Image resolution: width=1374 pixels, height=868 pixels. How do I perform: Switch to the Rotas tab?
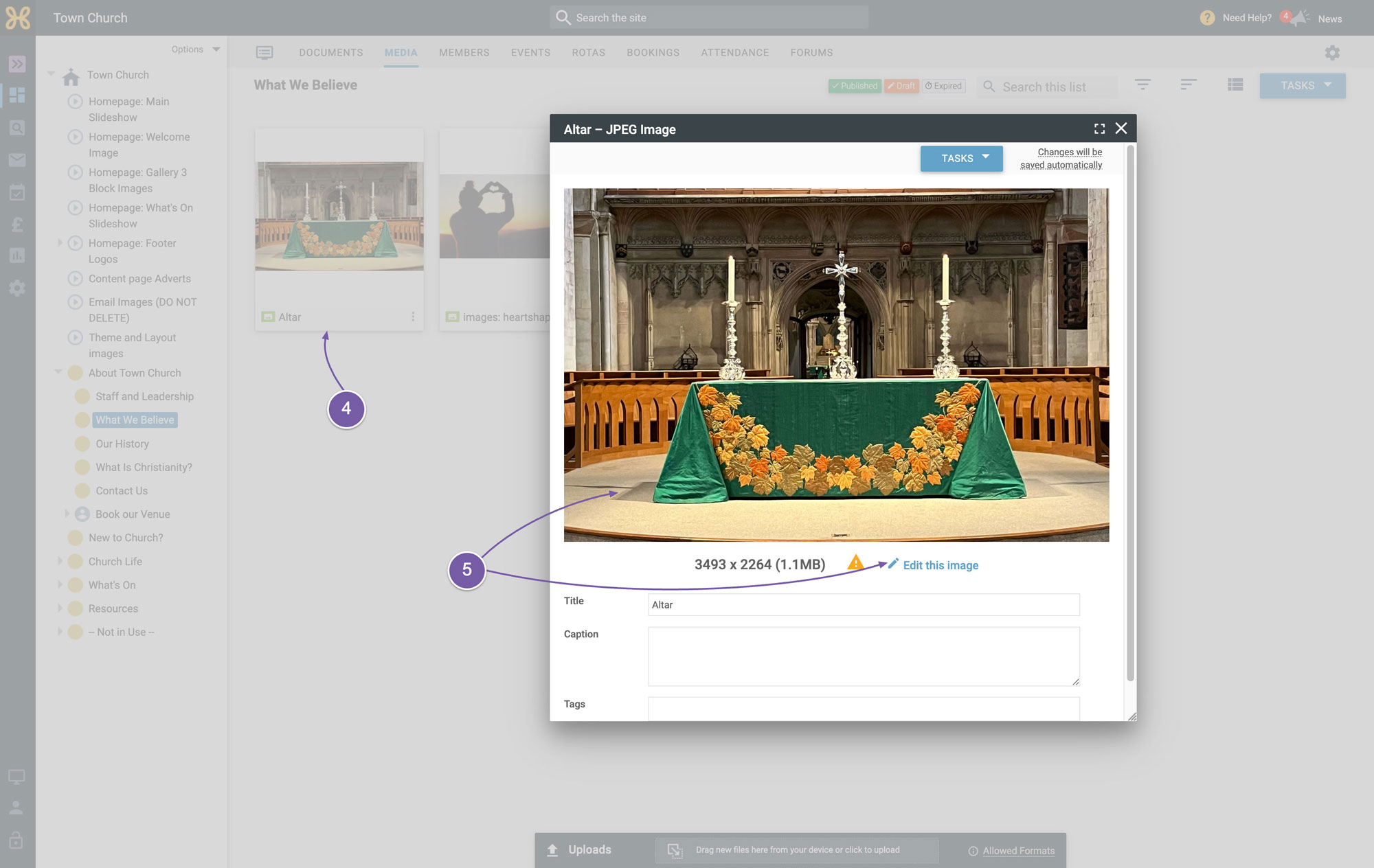tap(589, 53)
